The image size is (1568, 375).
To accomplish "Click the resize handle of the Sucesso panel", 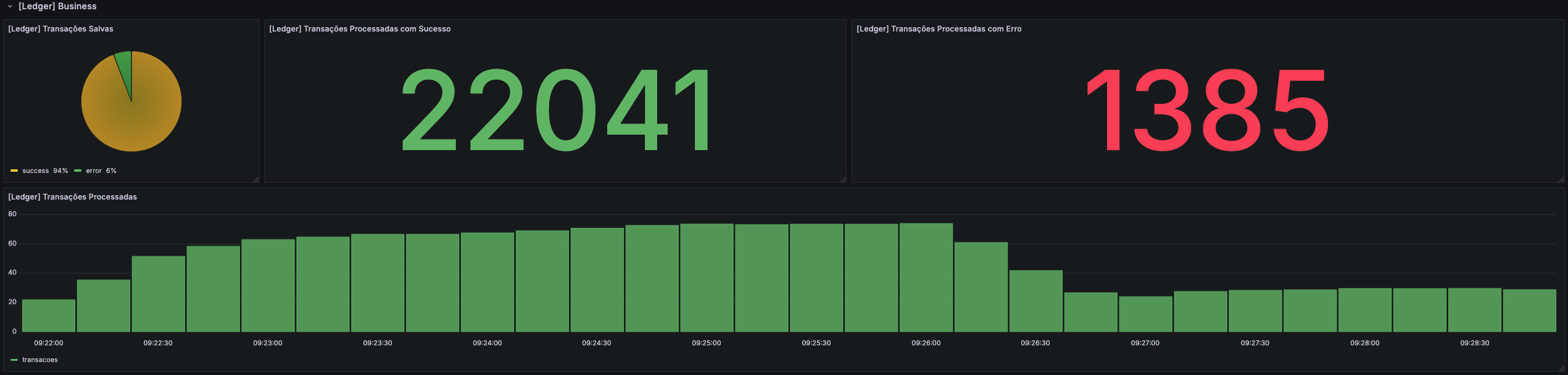I will (x=843, y=180).
